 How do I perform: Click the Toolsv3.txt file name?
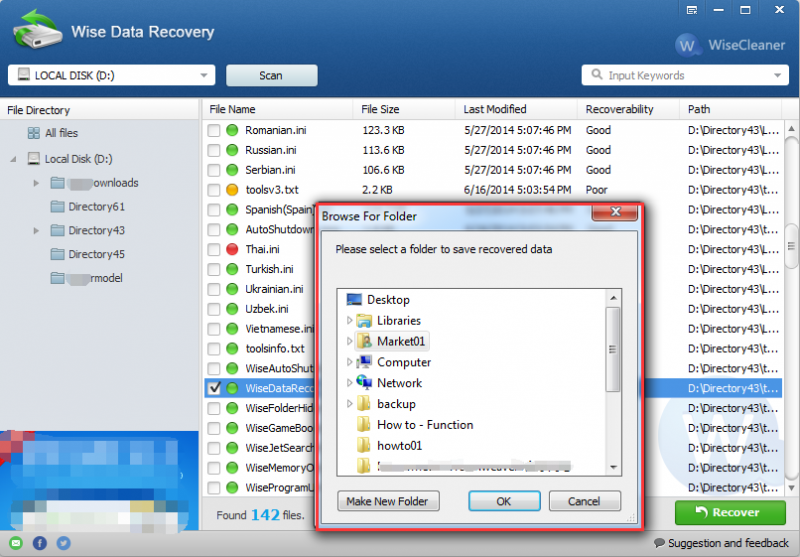pos(272,190)
